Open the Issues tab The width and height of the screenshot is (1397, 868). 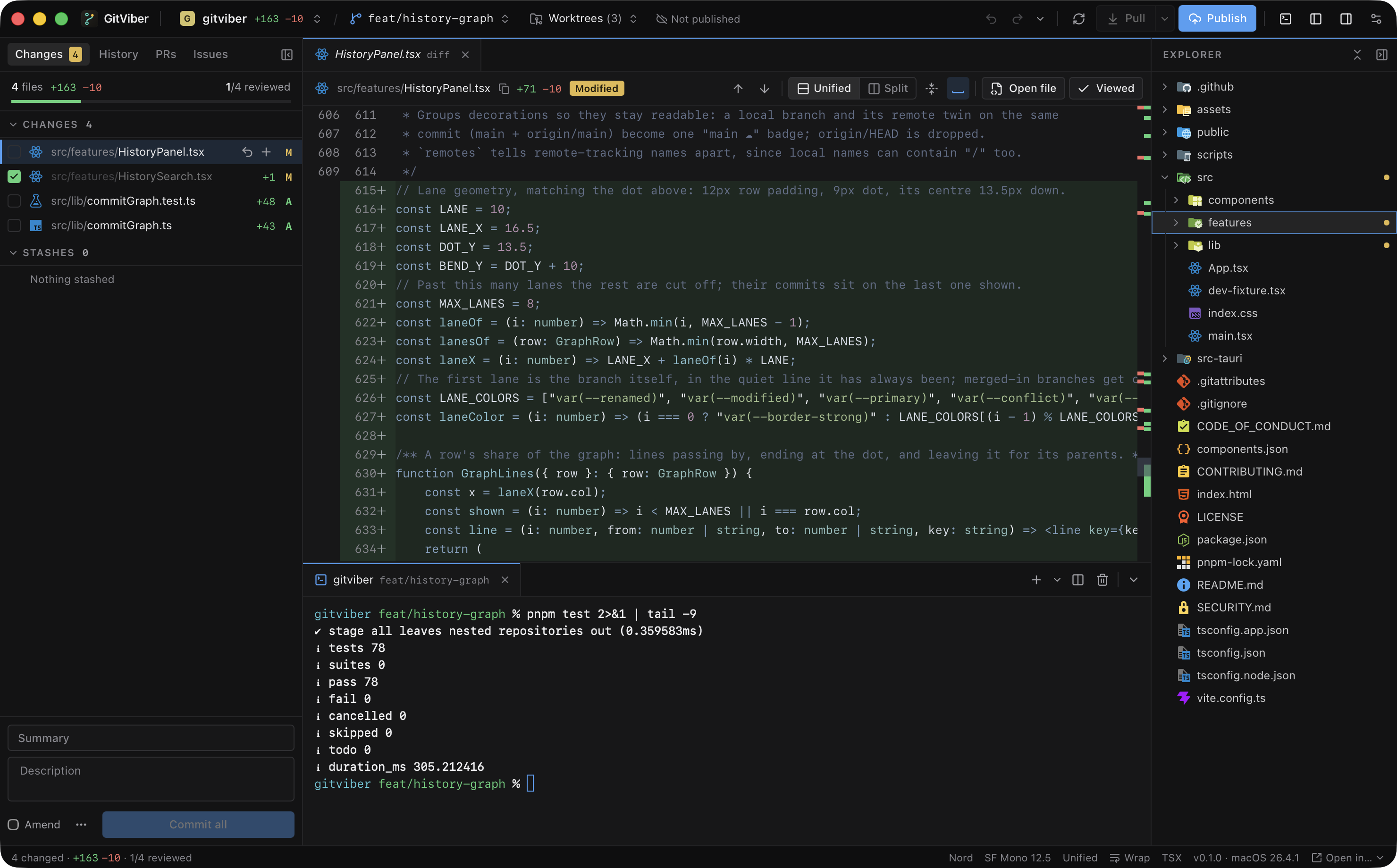coord(210,55)
